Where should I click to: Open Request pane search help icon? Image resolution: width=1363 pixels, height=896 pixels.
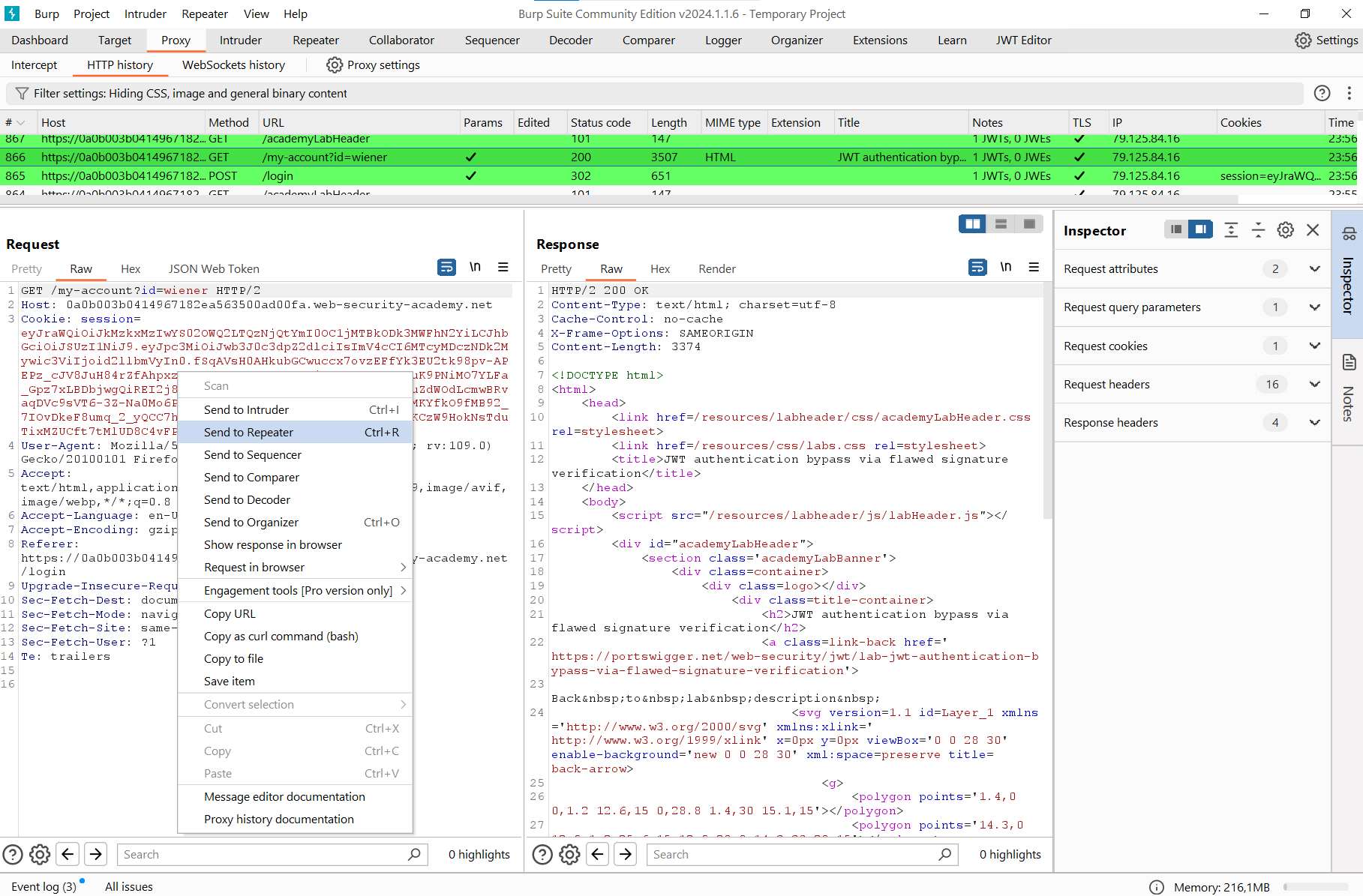click(13, 854)
